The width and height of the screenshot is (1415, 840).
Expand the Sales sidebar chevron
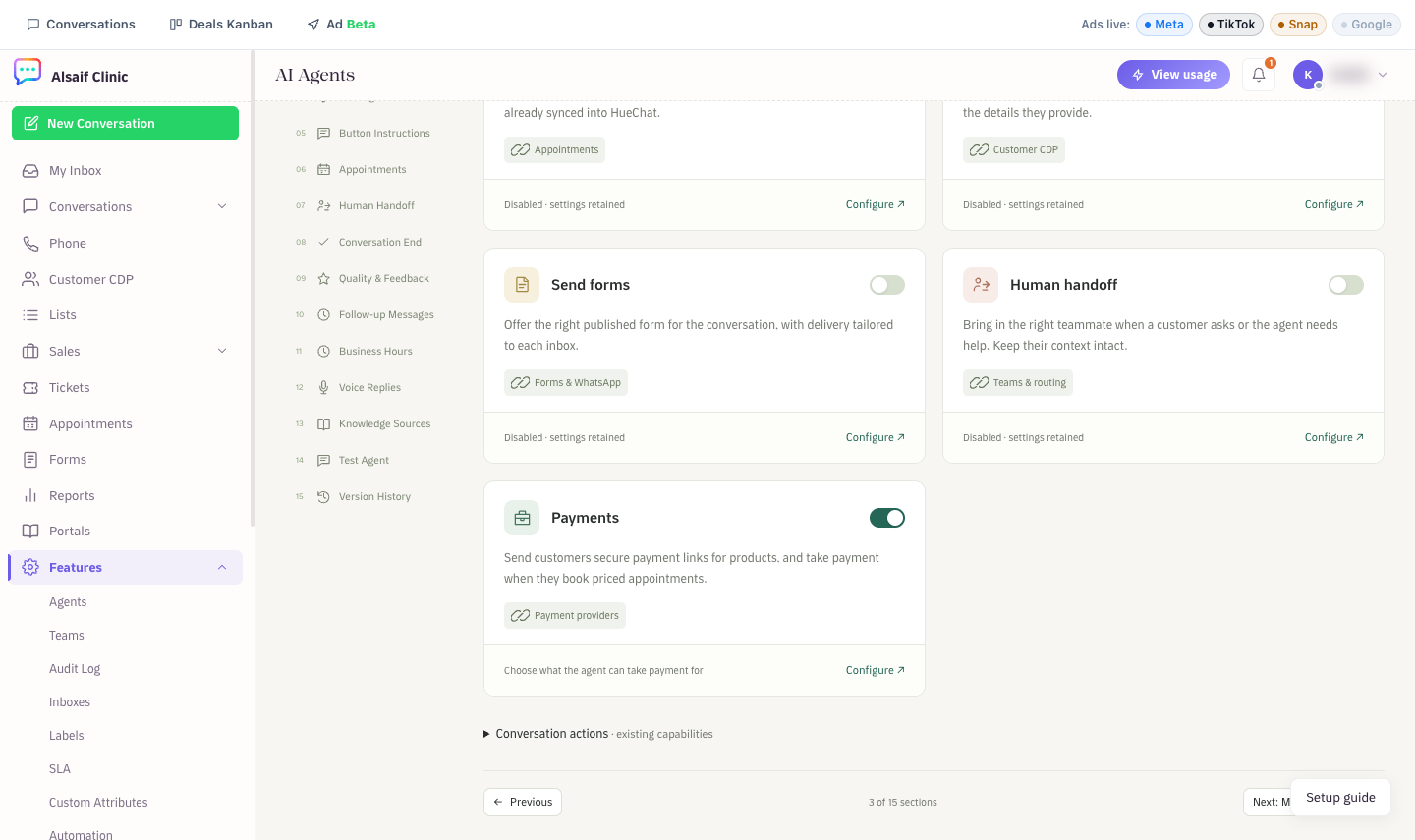click(x=222, y=352)
